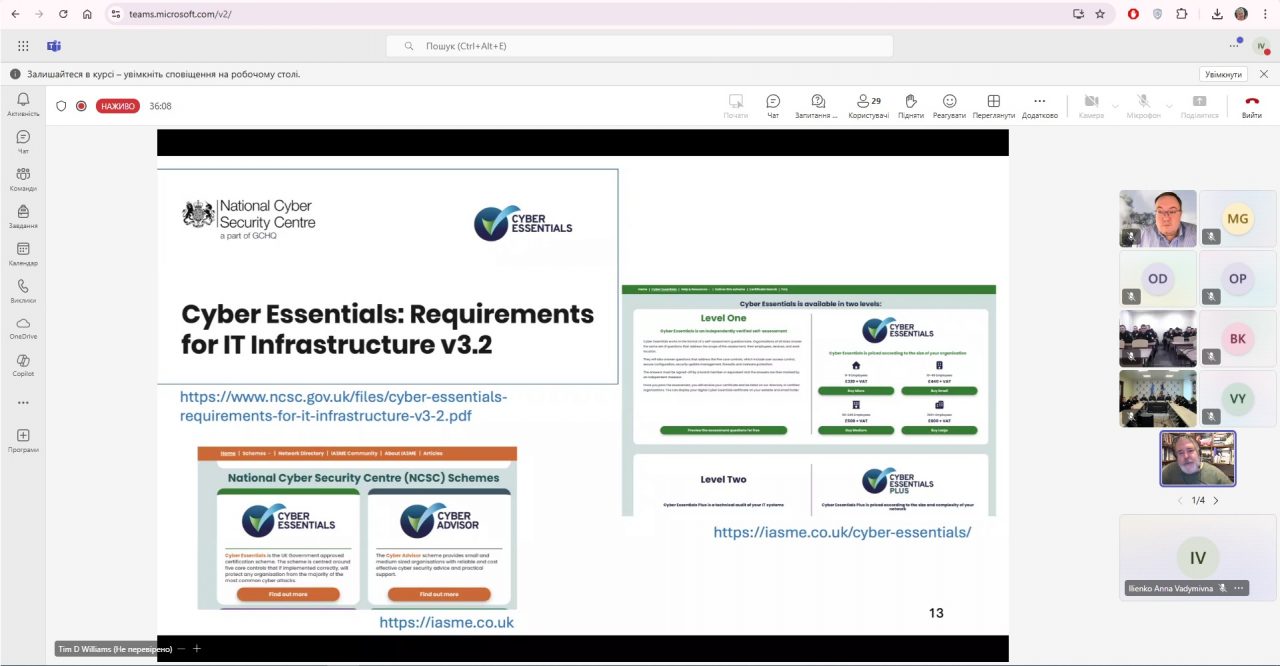Click the Teams search field (Пошук)
This screenshot has width=1280, height=666.
tap(640, 46)
